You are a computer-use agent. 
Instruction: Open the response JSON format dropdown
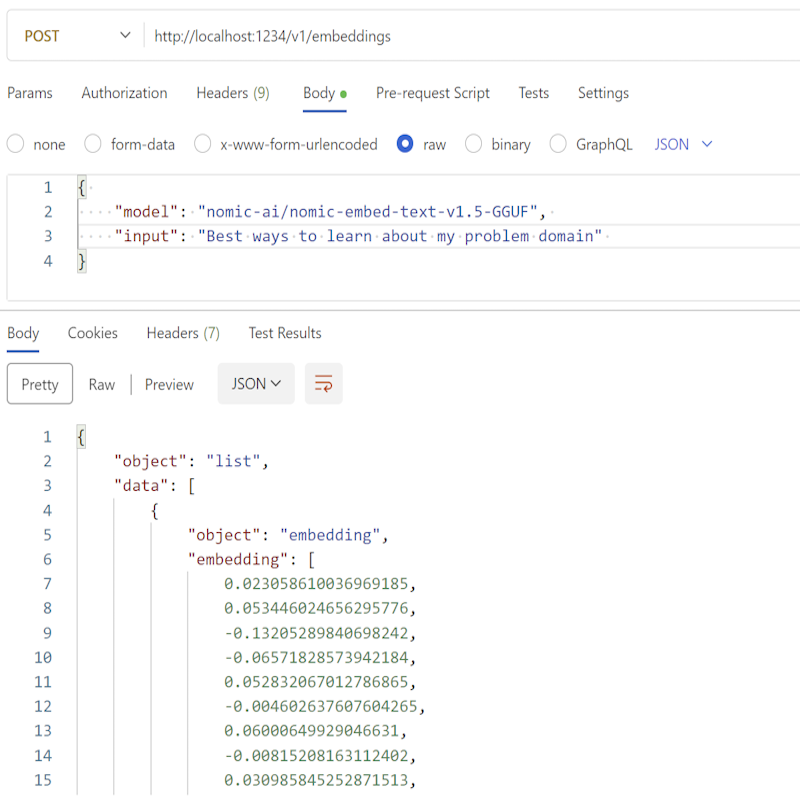pos(256,384)
